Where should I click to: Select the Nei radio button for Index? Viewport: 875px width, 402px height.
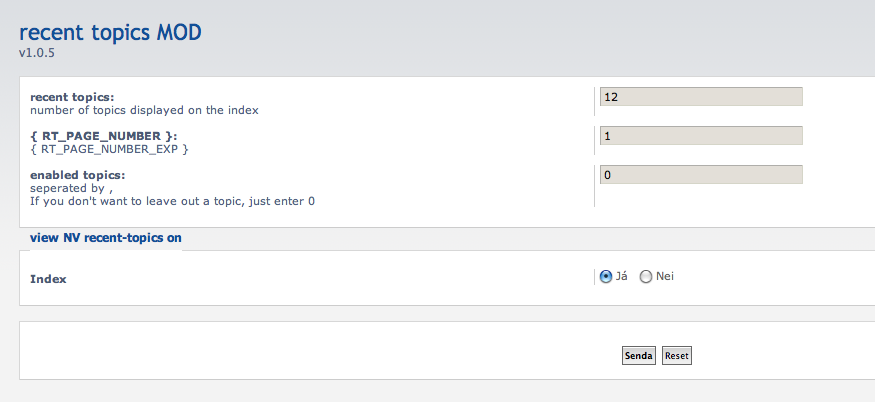[646, 277]
